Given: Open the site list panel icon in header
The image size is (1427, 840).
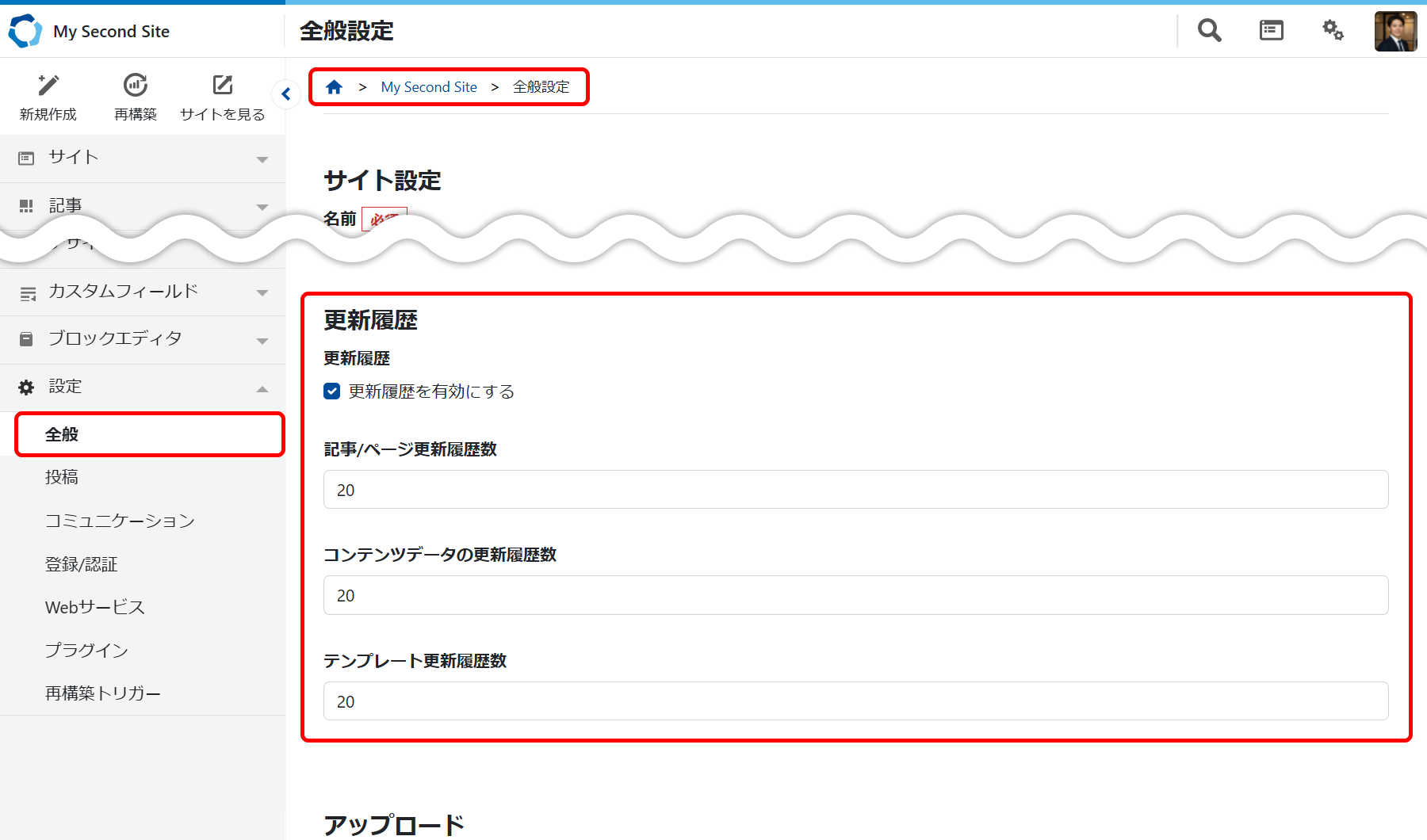Looking at the screenshot, I should point(1271,31).
